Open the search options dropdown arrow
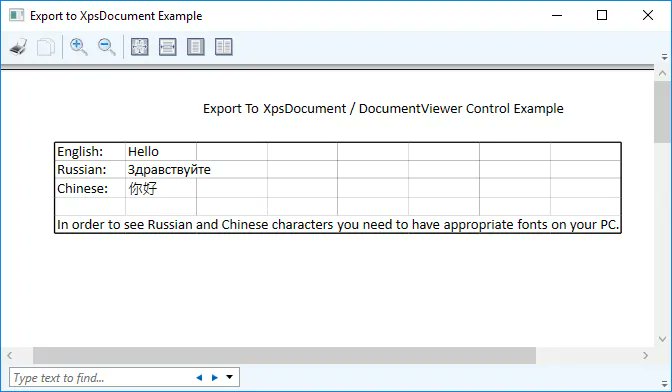Screen dimensions: 672x392 coord(230,377)
